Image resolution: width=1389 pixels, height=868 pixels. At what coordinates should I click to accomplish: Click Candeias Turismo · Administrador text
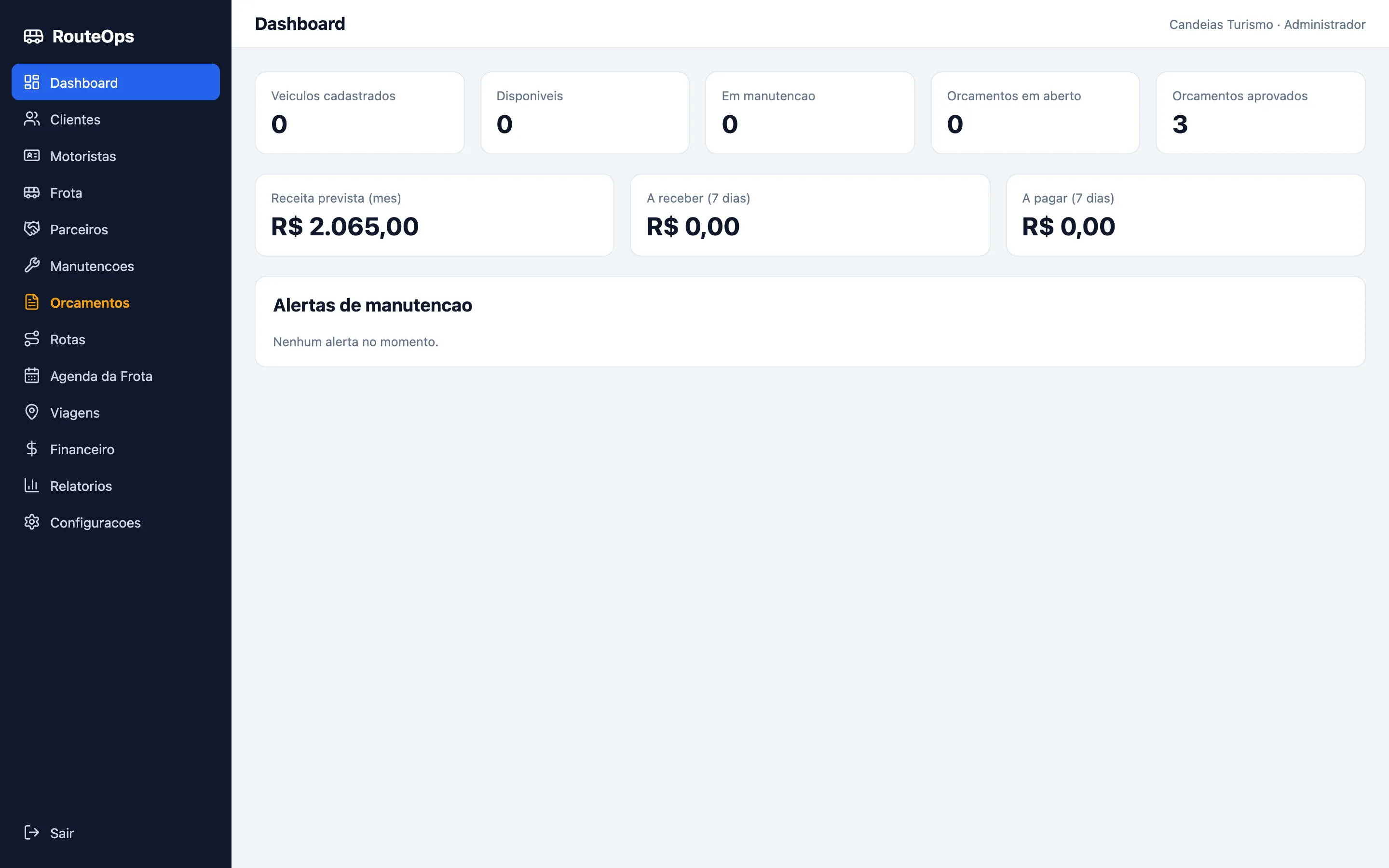tap(1267, 24)
